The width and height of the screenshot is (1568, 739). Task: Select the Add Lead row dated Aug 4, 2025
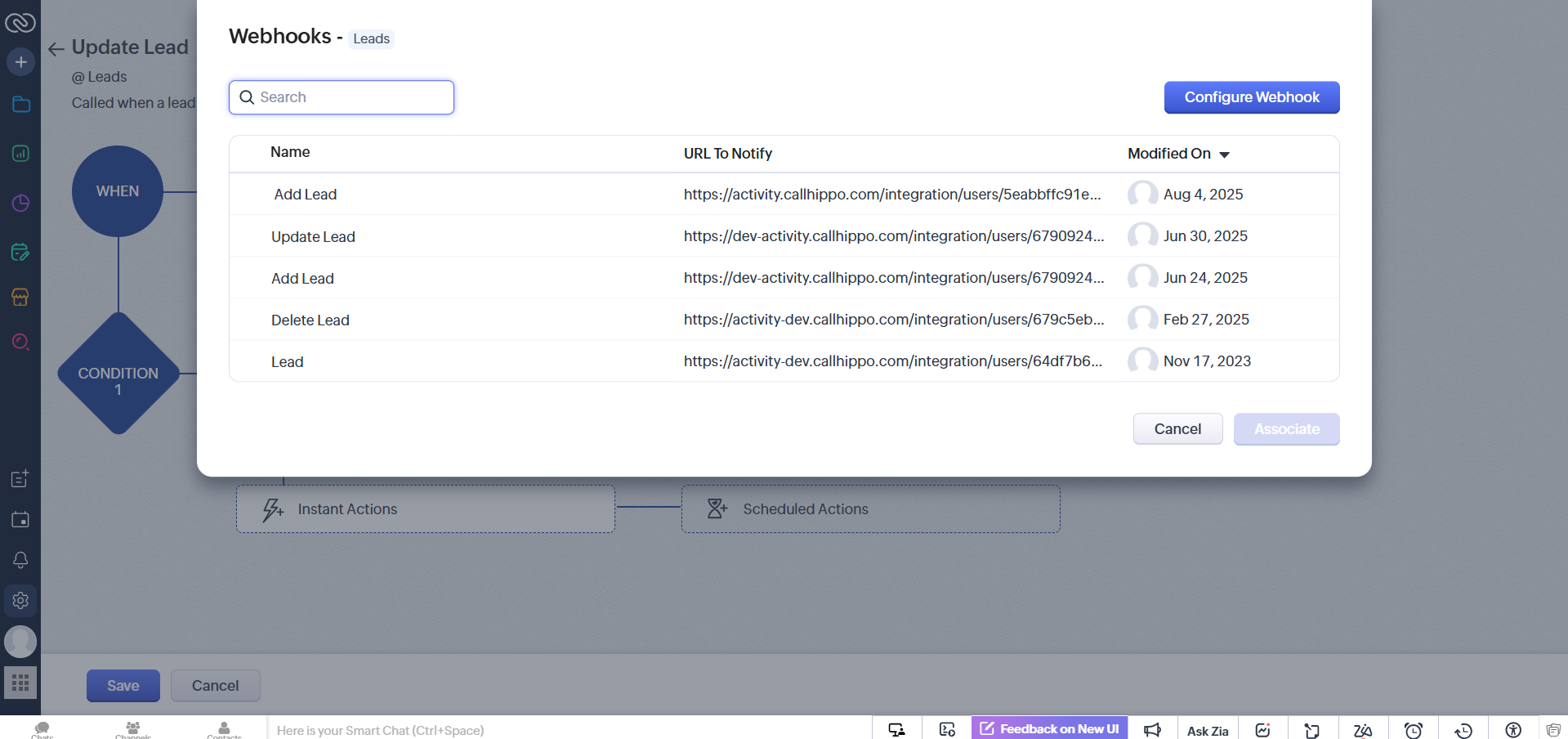tap(784, 195)
